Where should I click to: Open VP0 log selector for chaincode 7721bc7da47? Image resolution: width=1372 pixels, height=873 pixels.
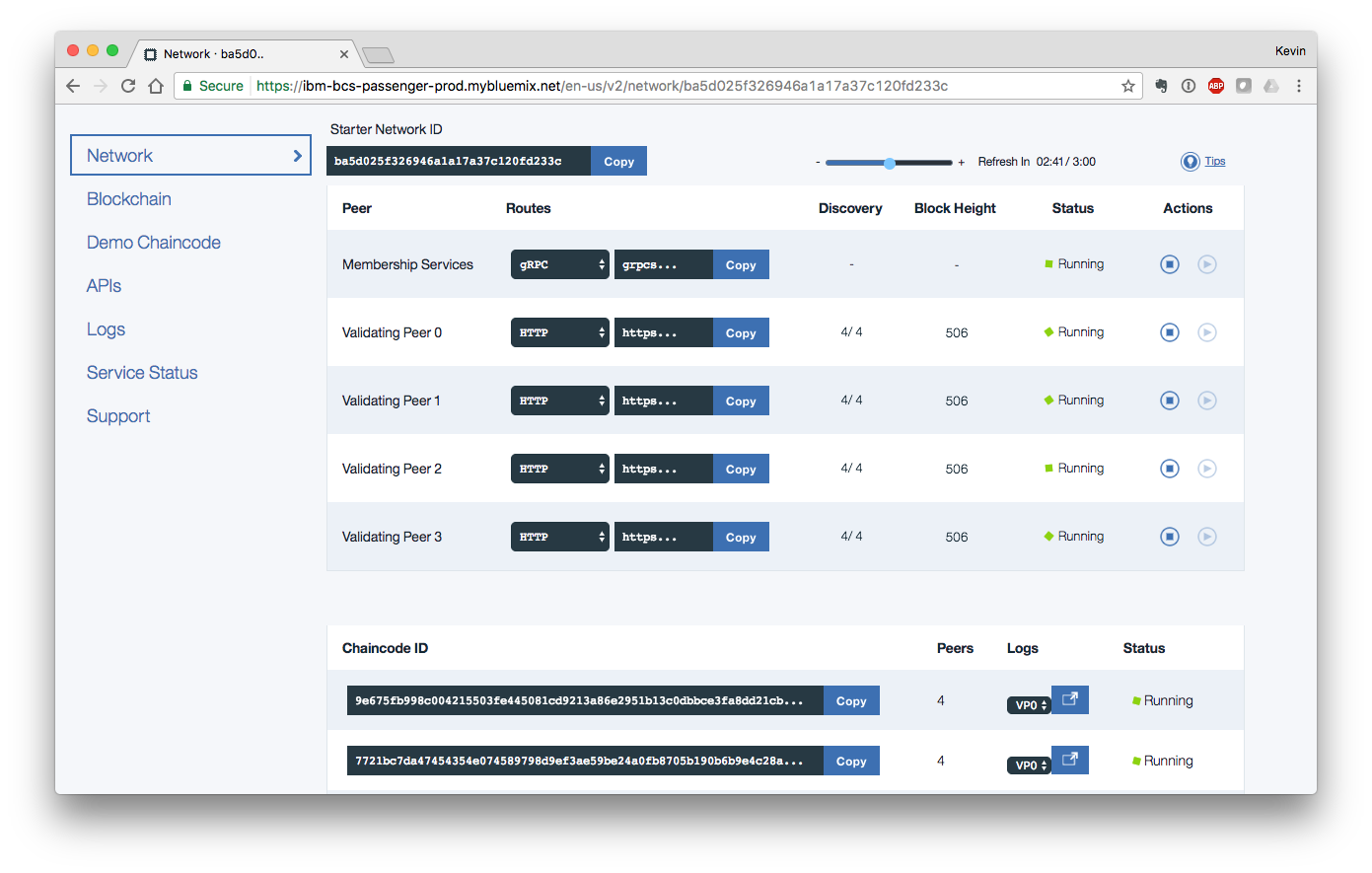[x=1029, y=765]
